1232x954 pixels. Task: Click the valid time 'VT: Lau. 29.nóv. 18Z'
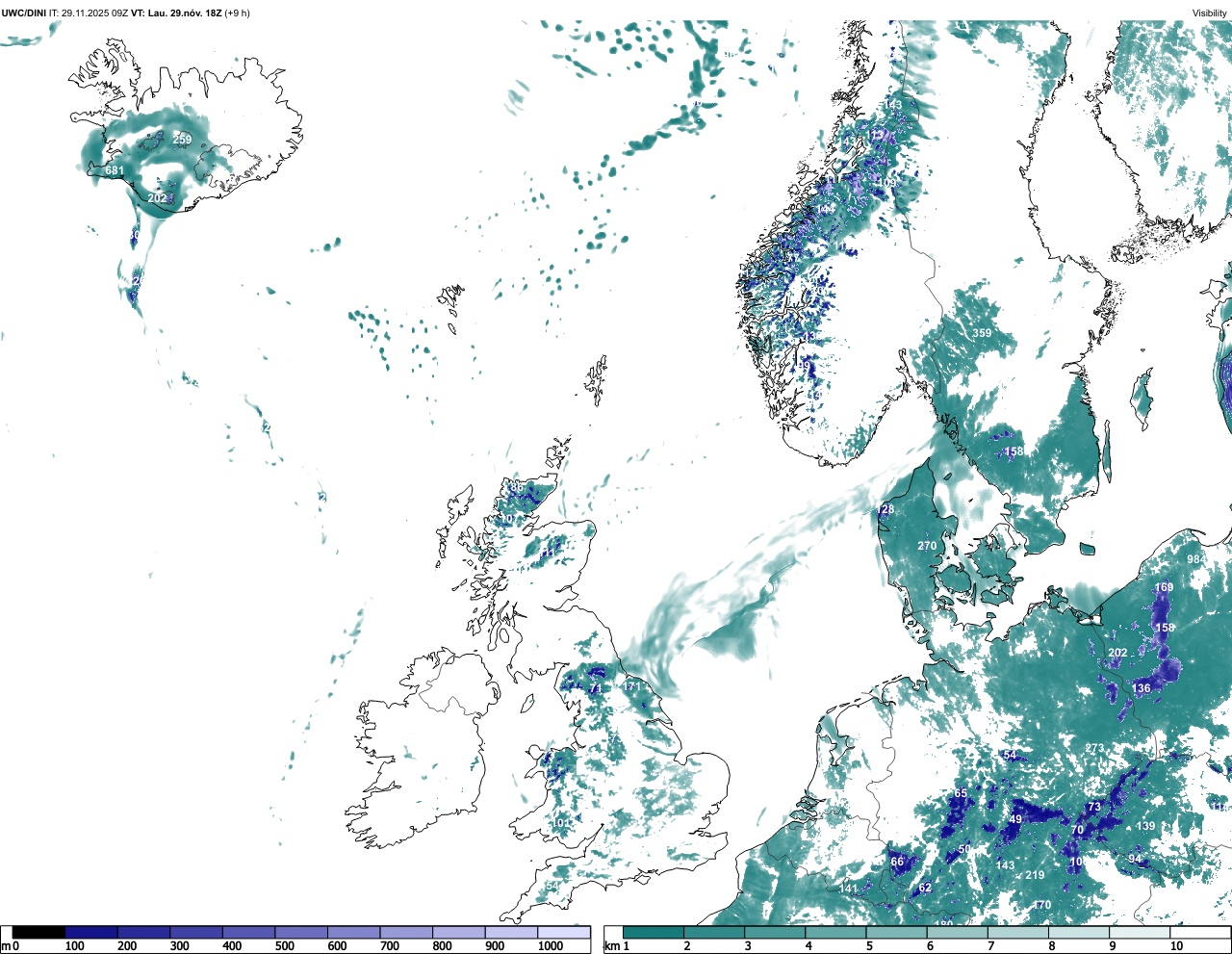pyautogui.click(x=176, y=13)
